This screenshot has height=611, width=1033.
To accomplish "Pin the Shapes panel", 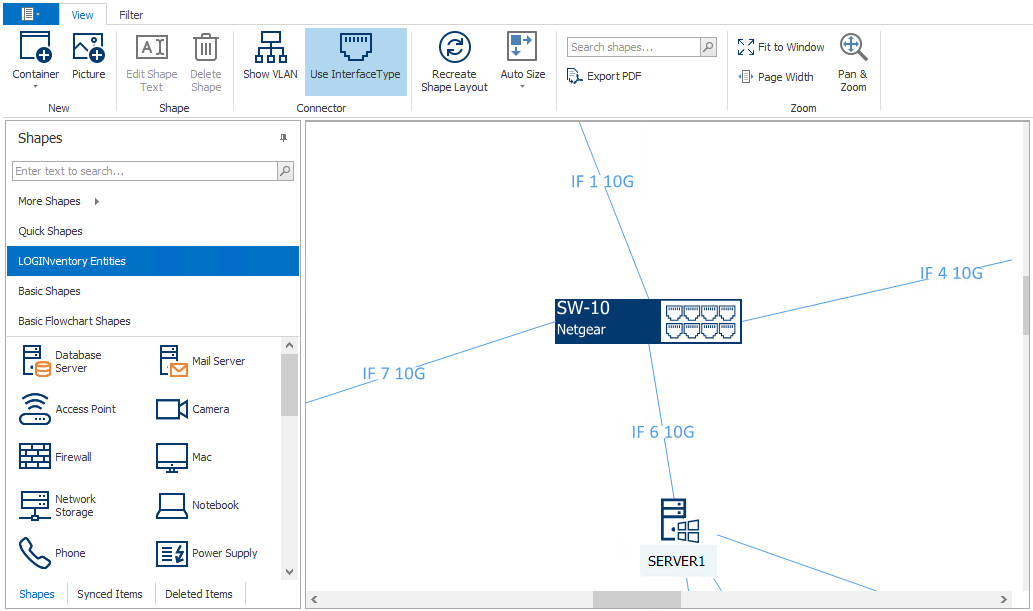I will click(x=283, y=139).
